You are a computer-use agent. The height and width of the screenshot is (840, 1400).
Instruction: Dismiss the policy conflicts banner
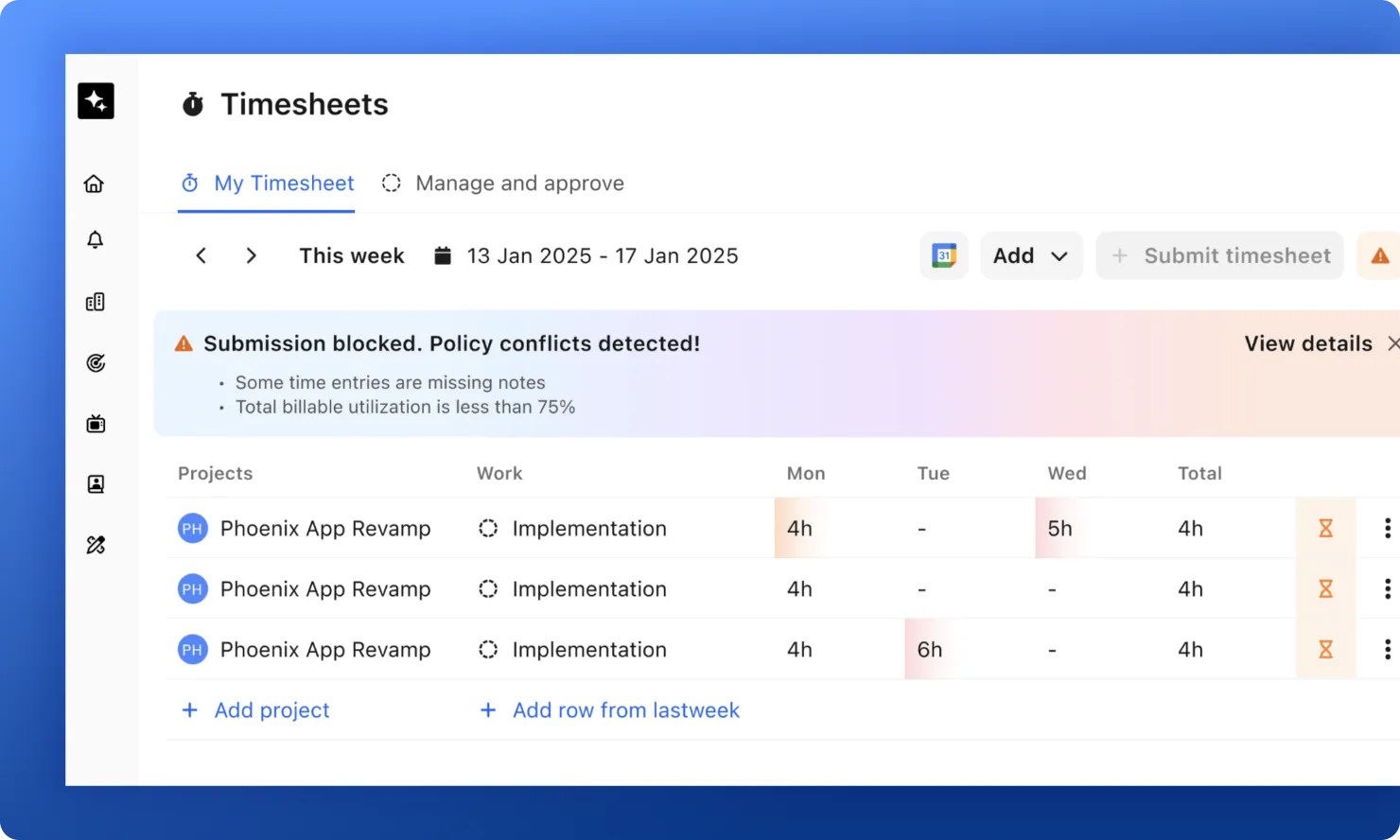pos(1393,343)
